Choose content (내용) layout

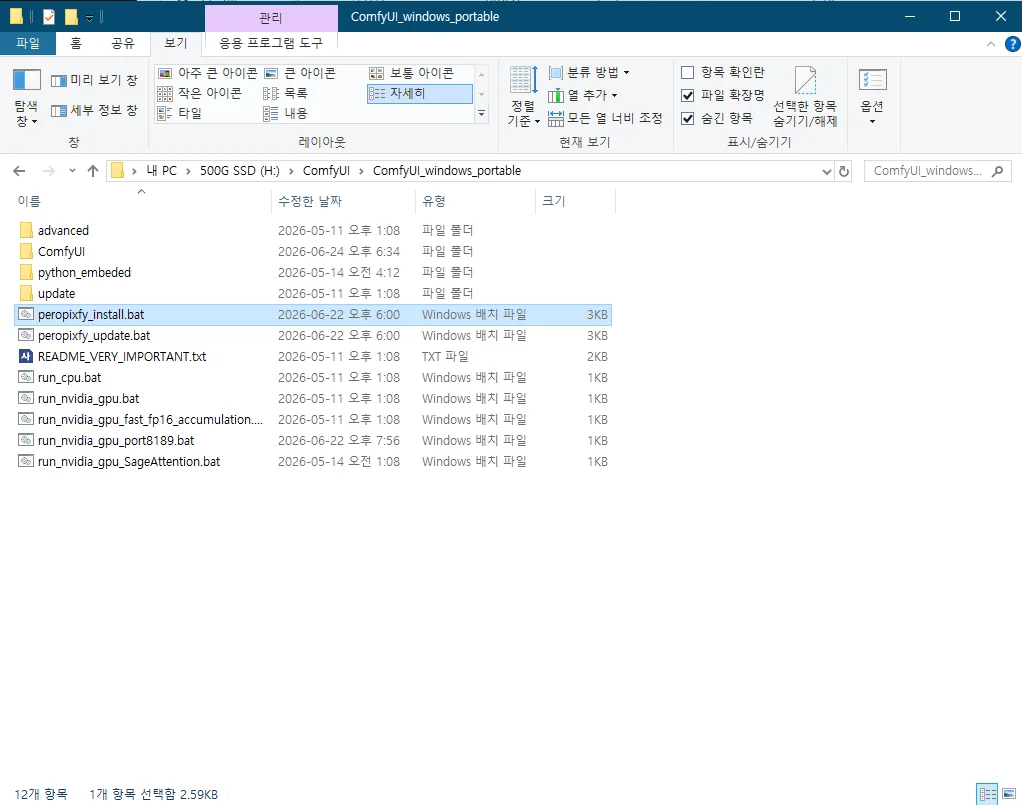click(285, 113)
